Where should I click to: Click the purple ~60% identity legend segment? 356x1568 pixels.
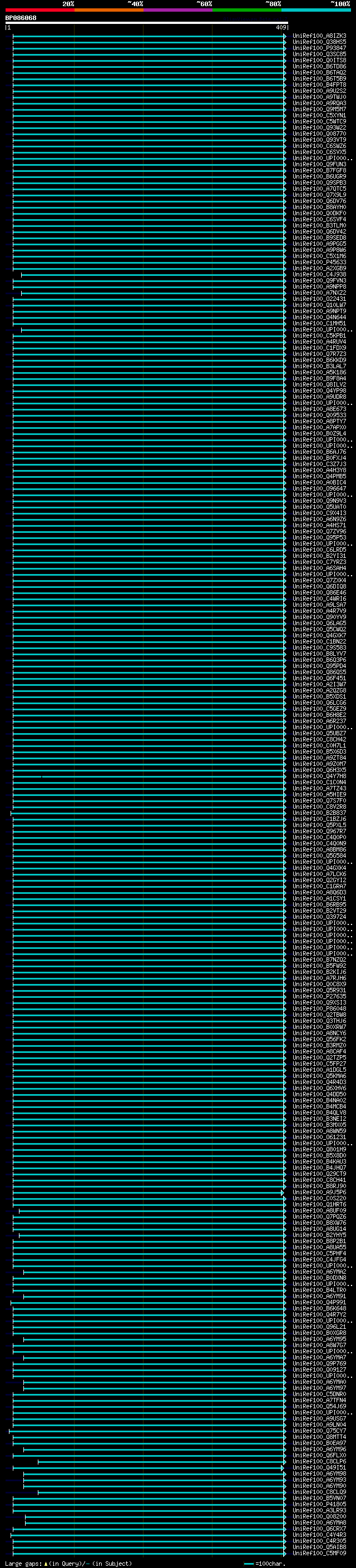tap(177, 10)
